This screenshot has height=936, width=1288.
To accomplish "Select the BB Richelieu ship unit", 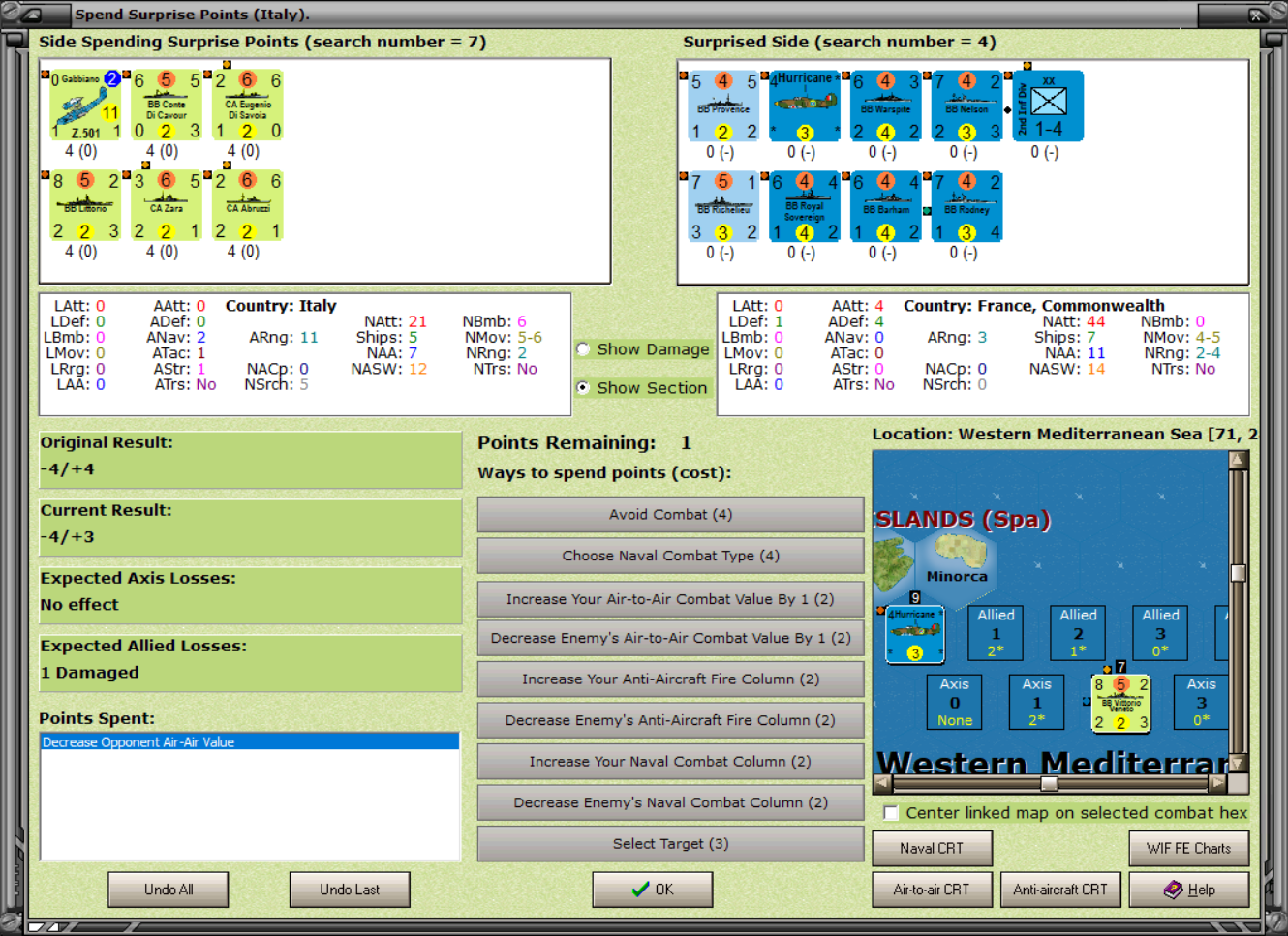I will pos(723,207).
